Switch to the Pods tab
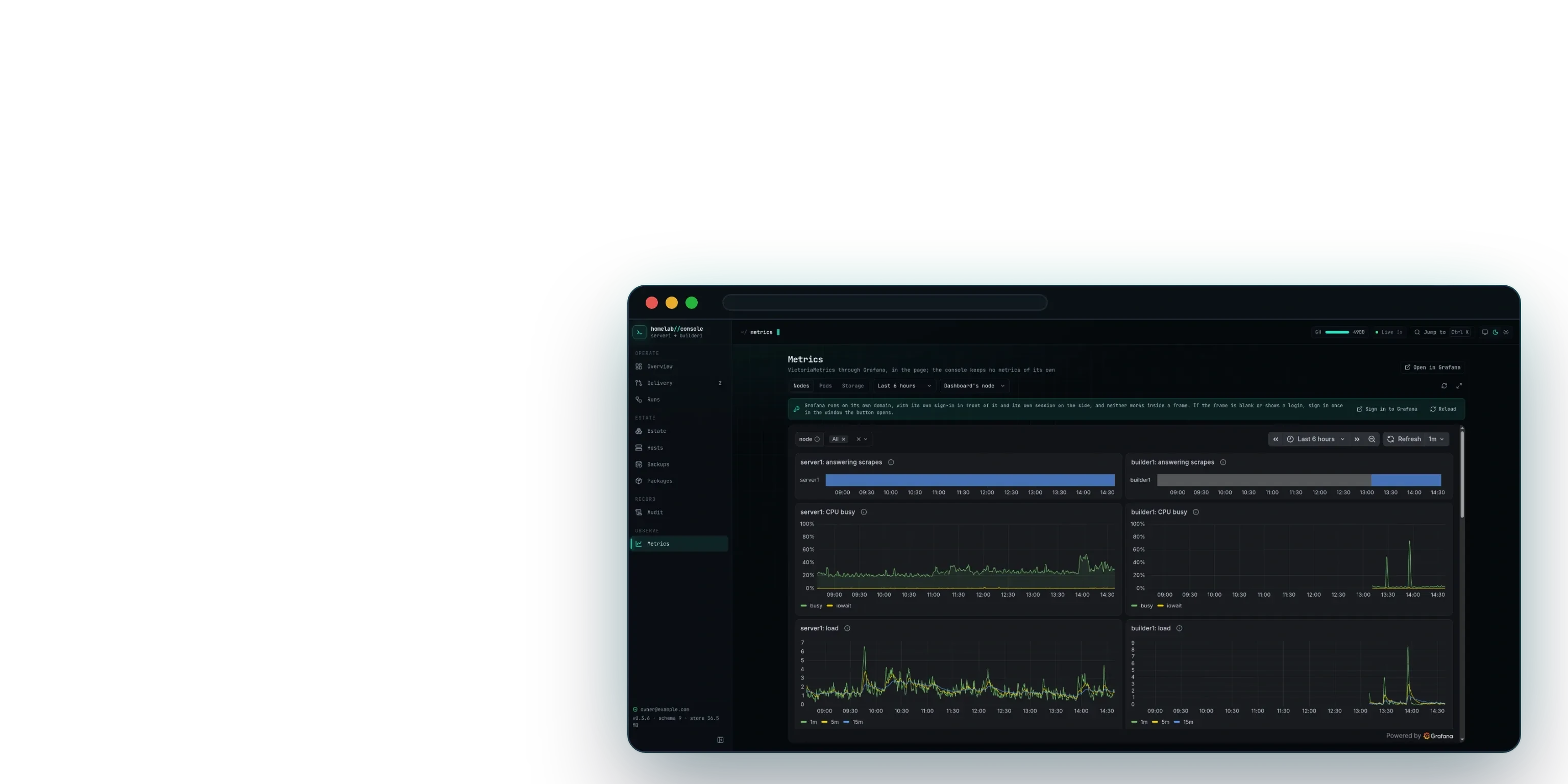This screenshot has height=784, width=1568. click(x=825, y=386)
